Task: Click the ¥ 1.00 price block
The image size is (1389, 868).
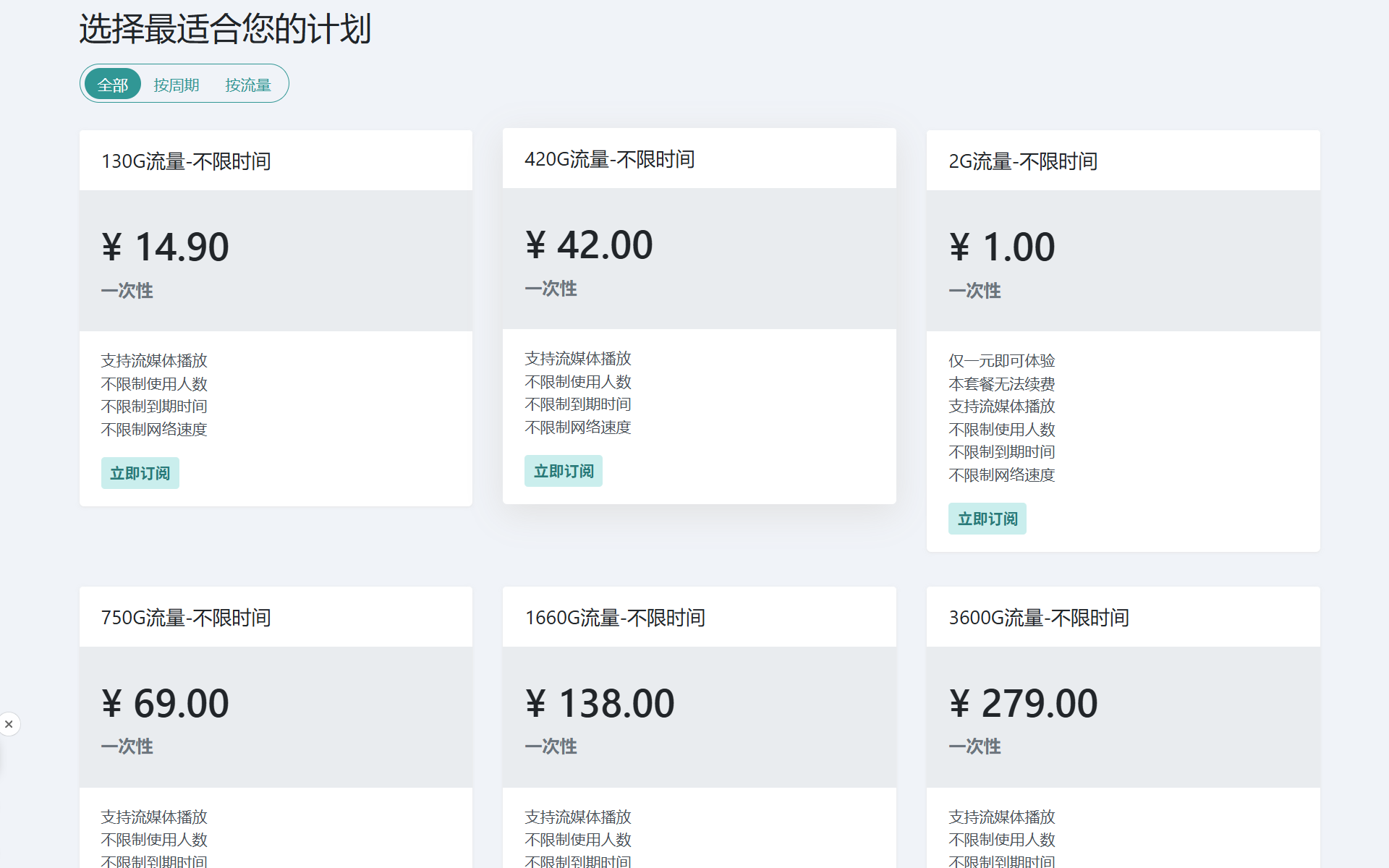Action: [1002, 247]
